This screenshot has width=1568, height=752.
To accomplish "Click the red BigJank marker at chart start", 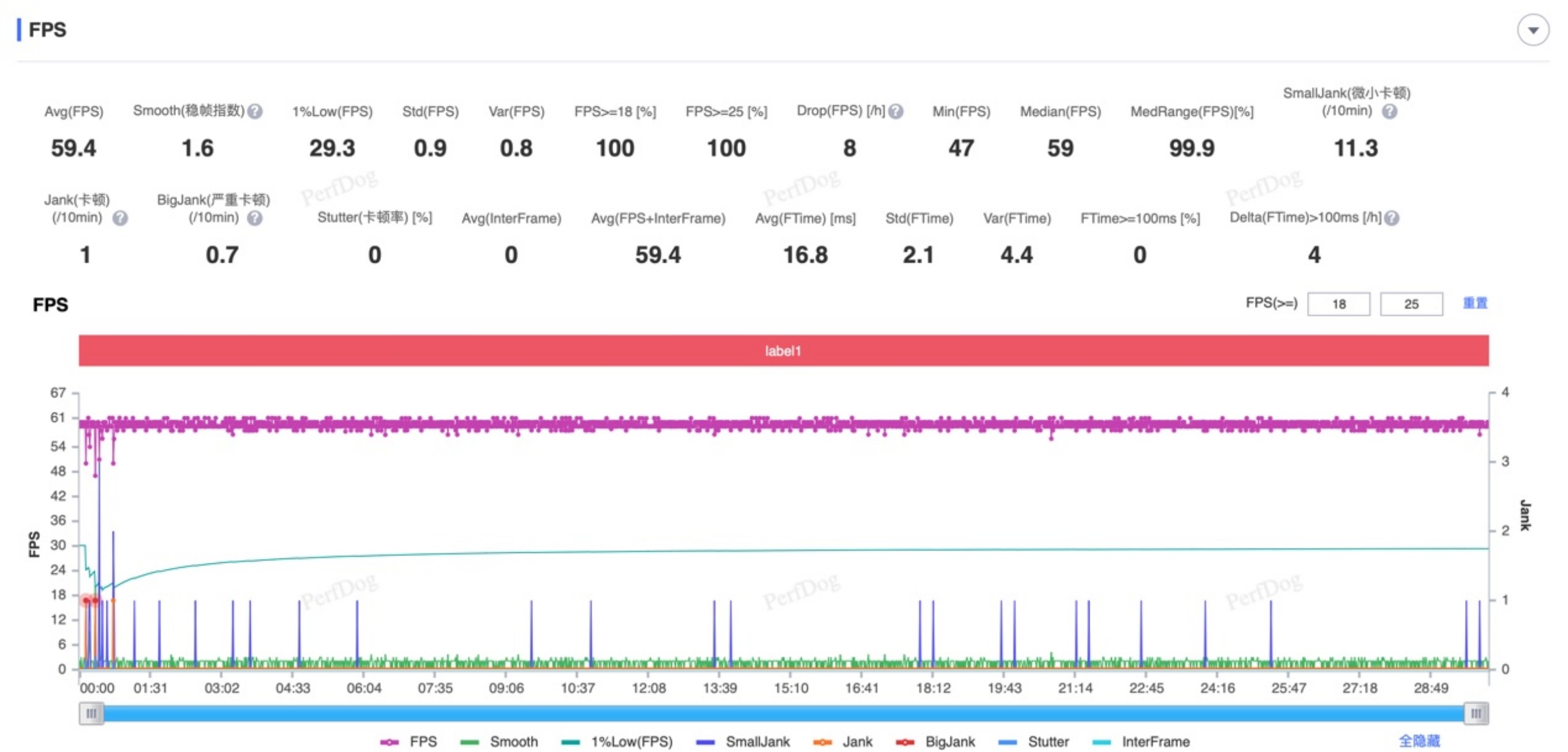I will point(86,600).
